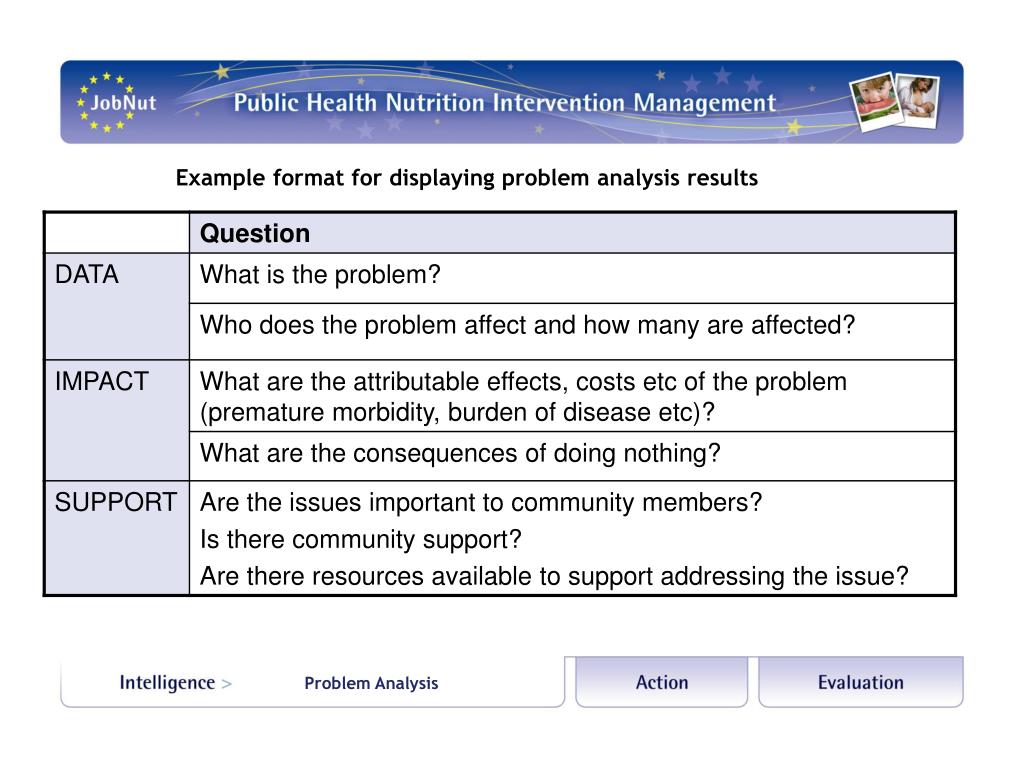Click 'Are the issues important' line

pyautogui.click(x=481, y=502)
